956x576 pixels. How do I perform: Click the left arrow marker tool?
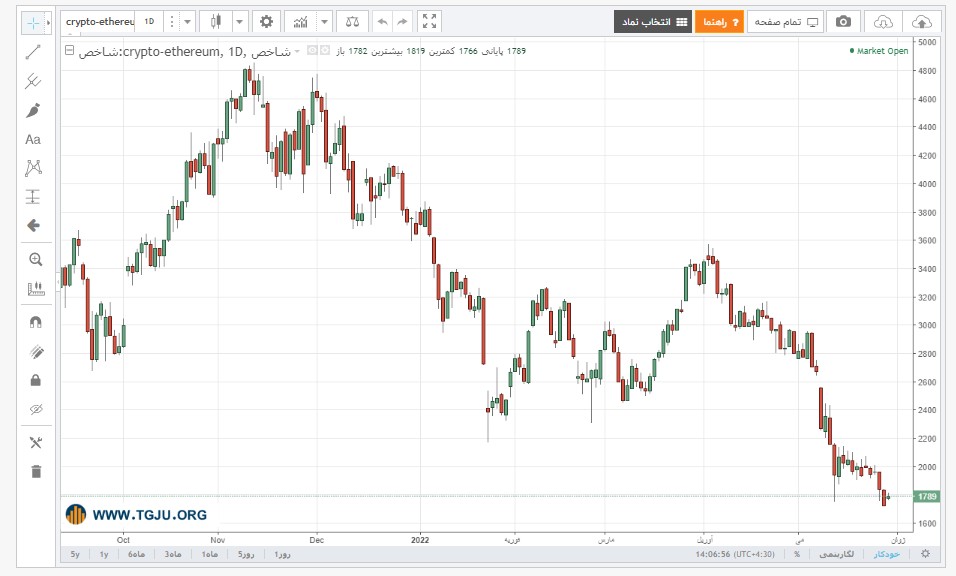(x=33, y=226)
